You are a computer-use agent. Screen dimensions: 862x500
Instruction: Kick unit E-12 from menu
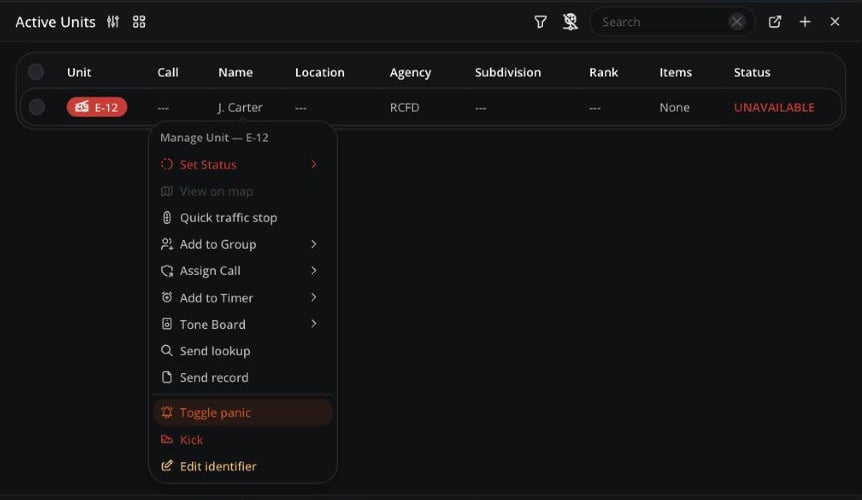click(x=242, y=440)
